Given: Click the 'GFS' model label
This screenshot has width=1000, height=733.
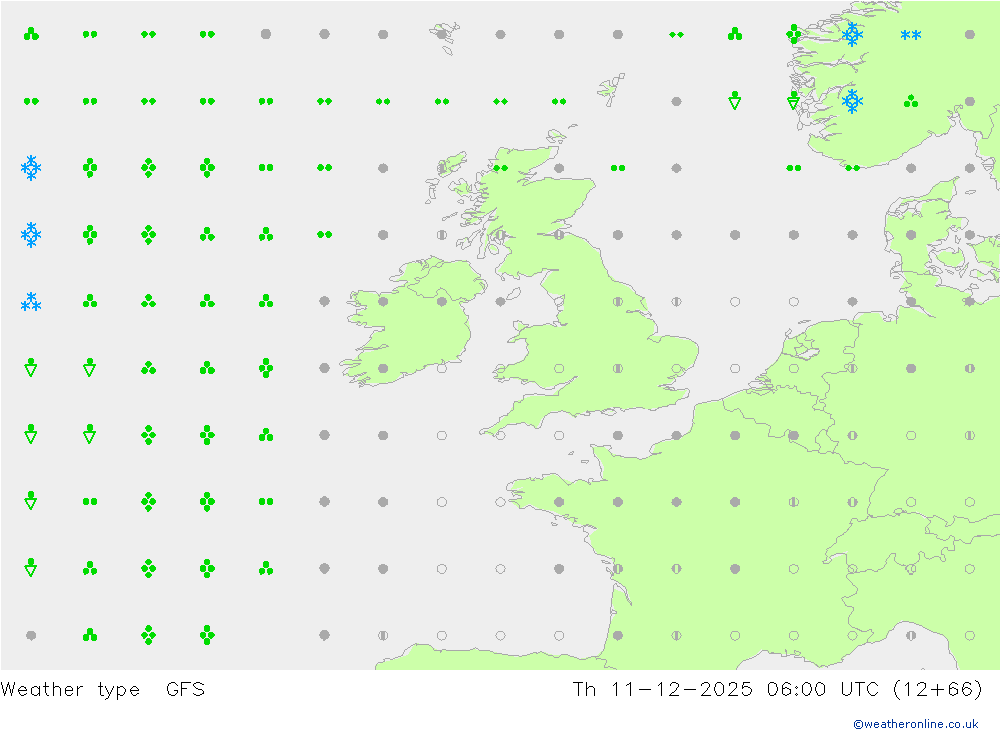Looking at the screenshot, I should coord(185,690).
